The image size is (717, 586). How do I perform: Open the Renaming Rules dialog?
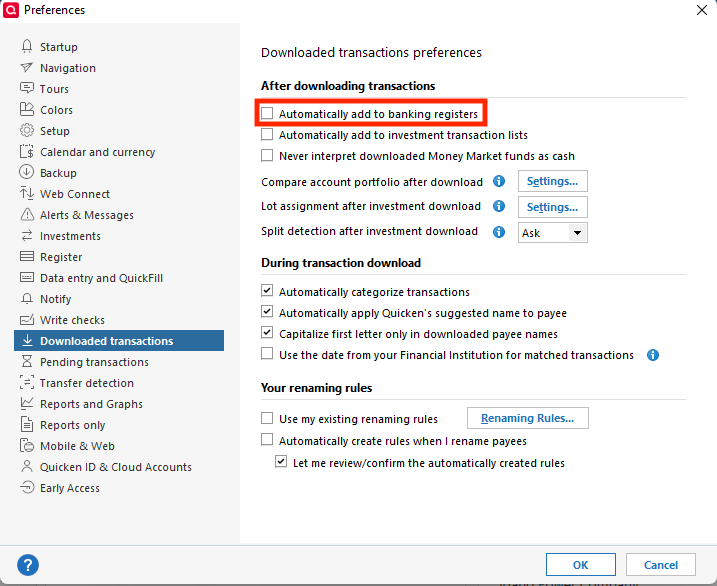tap(528, 418)
